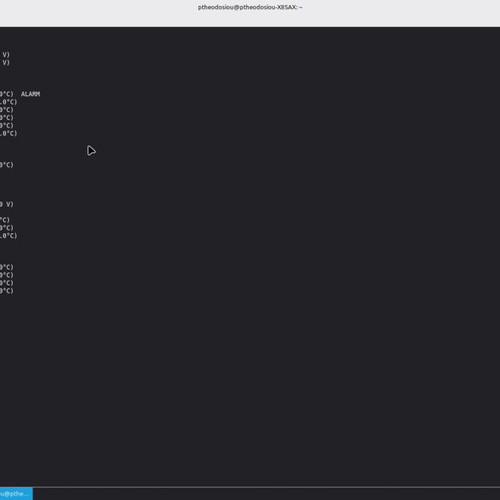
Task: Click the .0°C) line just above the final group
Action: (x=8, y=236)
